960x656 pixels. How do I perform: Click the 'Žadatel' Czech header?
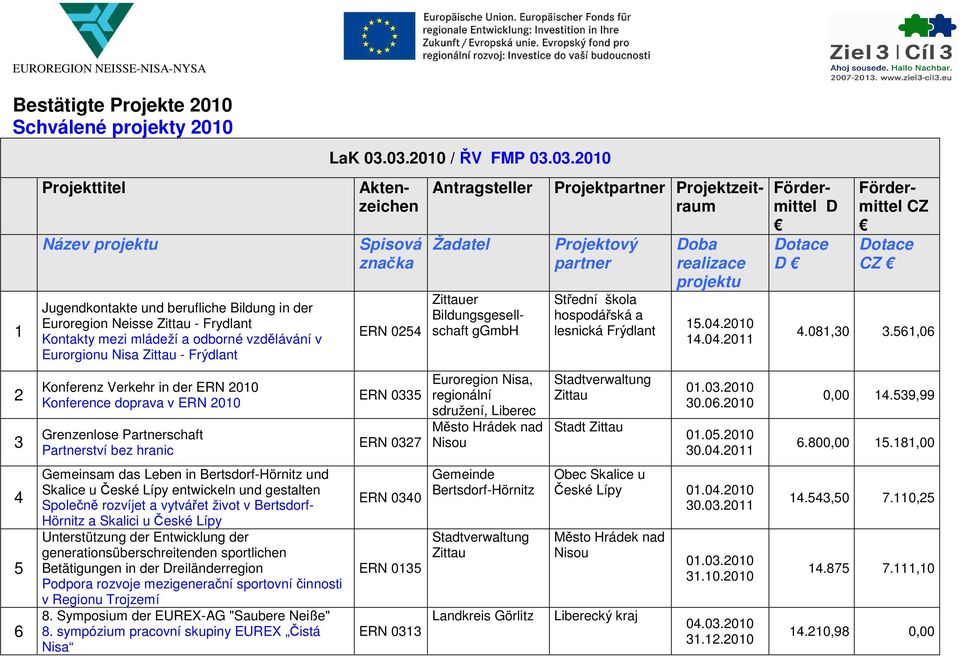[x=461, y=244]
